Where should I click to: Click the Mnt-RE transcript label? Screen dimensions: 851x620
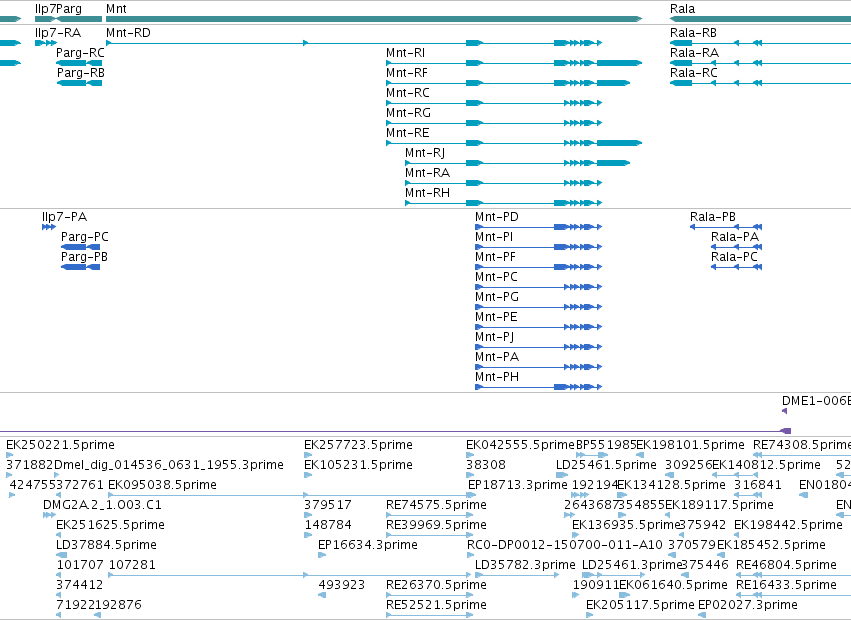point(408,133)
